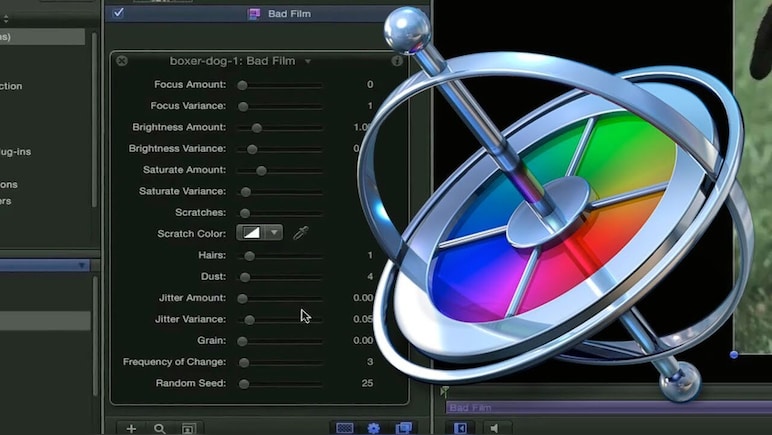Click the Scratch Color label

pyautogui.click(x=192, y=233)
